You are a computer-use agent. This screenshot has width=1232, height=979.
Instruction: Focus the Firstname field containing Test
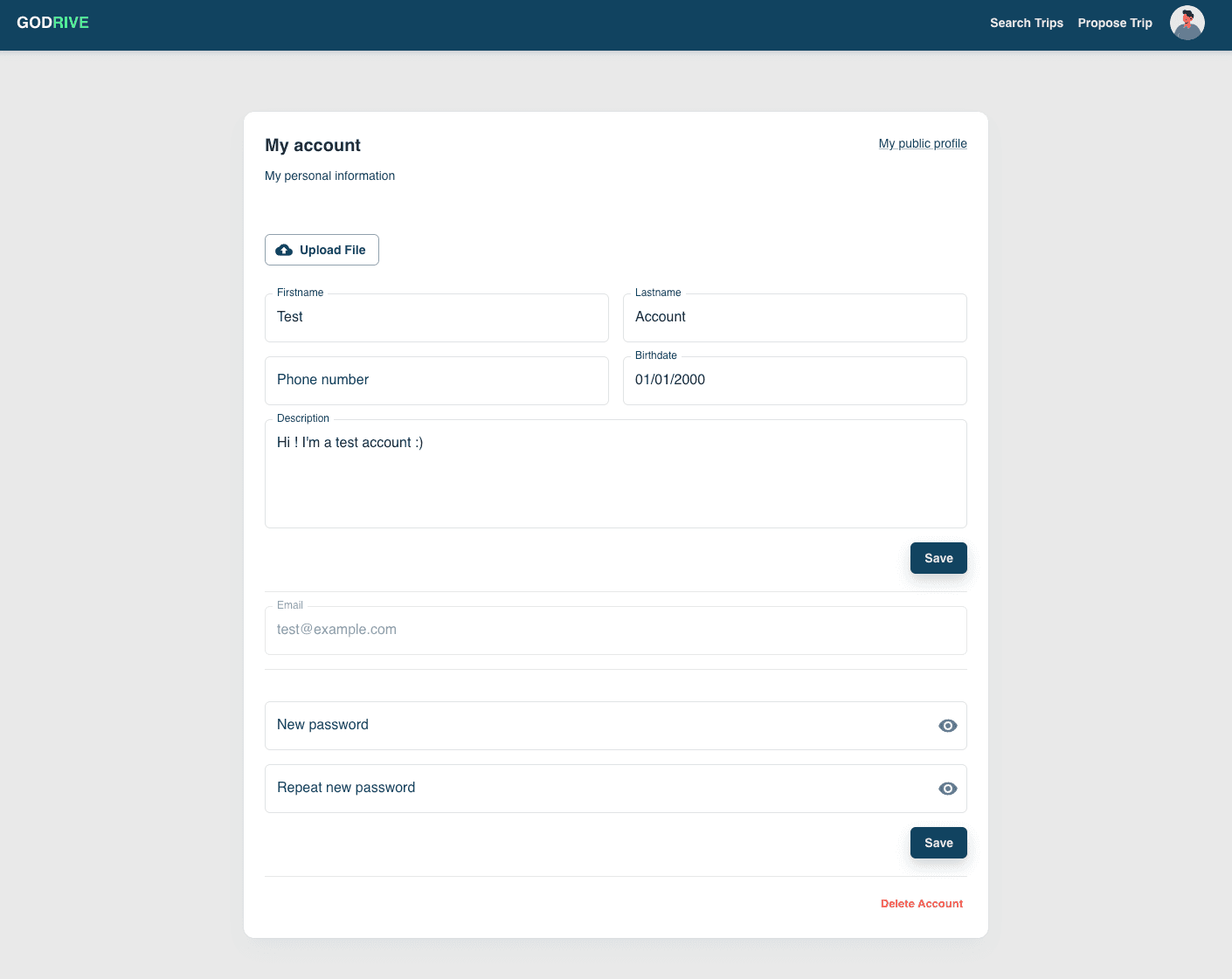pyautogui.click(x=436, y=318)
